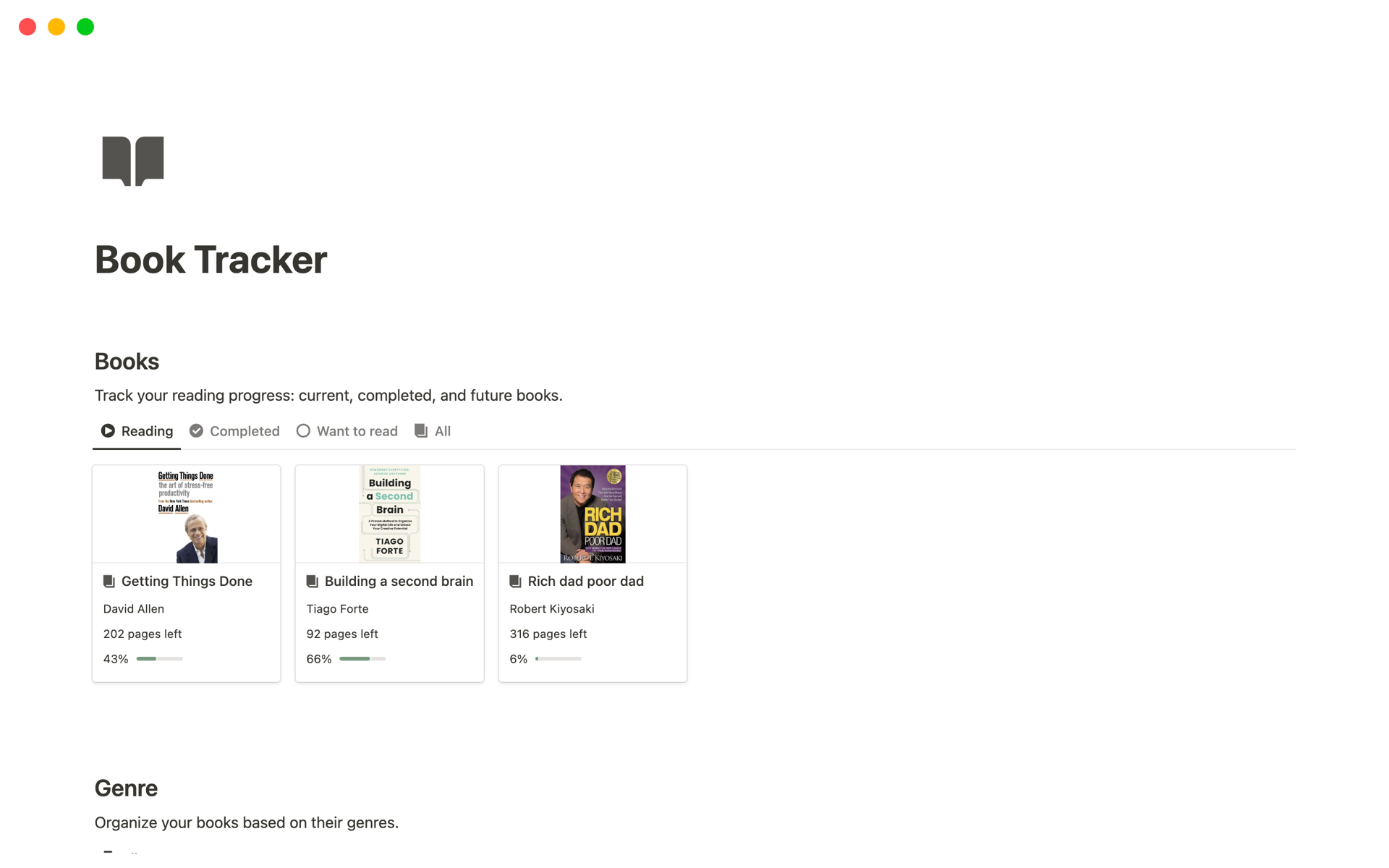1389x868 pixels.
Task: Click the book icon beside Getting Things Done
Action: (109, 581)
